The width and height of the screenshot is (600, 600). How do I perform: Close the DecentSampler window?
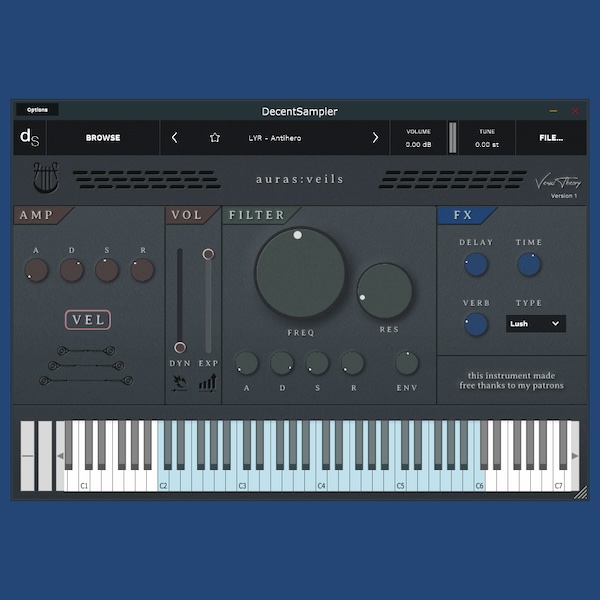click(x=575, y=111)
